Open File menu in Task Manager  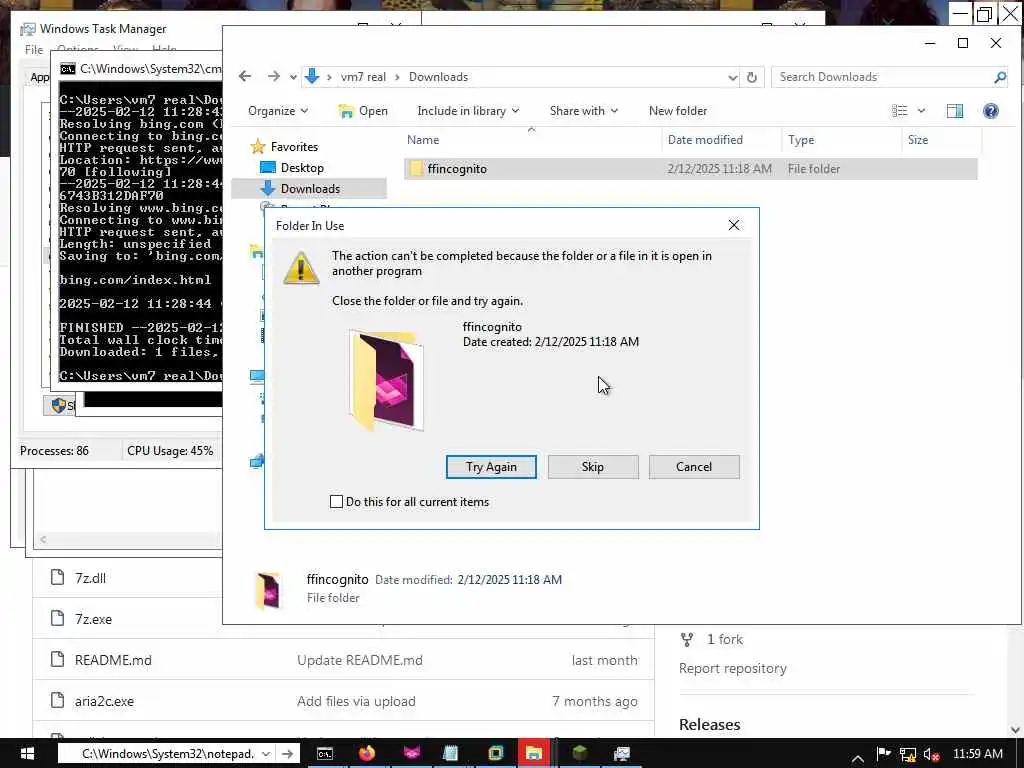coord(33,50)
